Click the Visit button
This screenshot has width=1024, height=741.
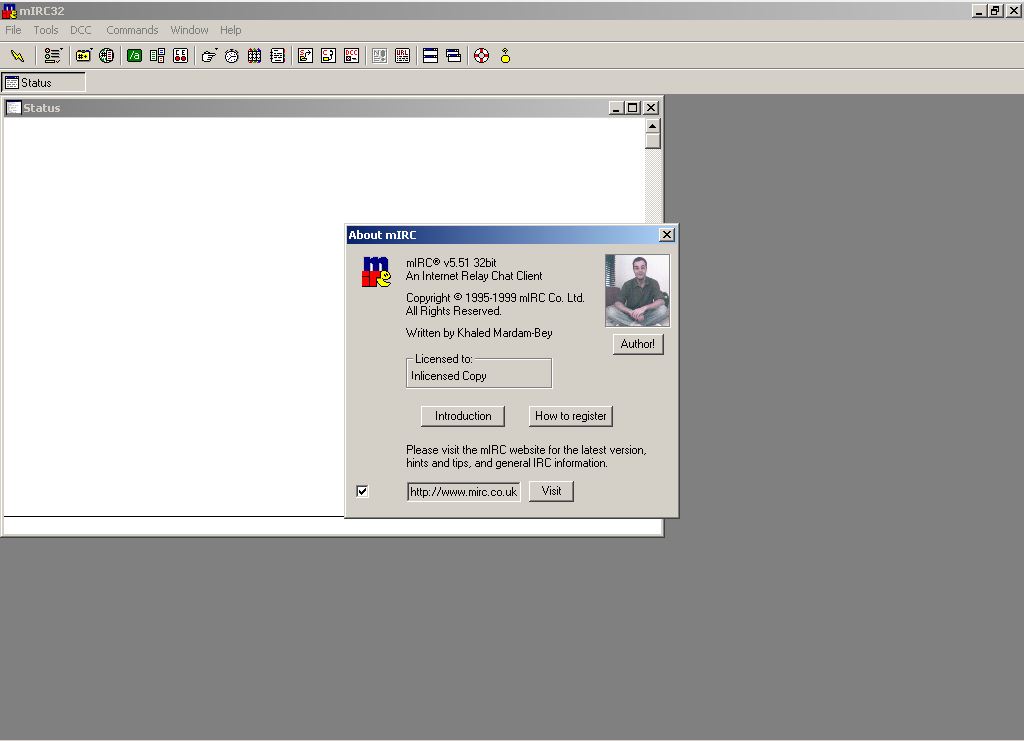pos(551,491)
